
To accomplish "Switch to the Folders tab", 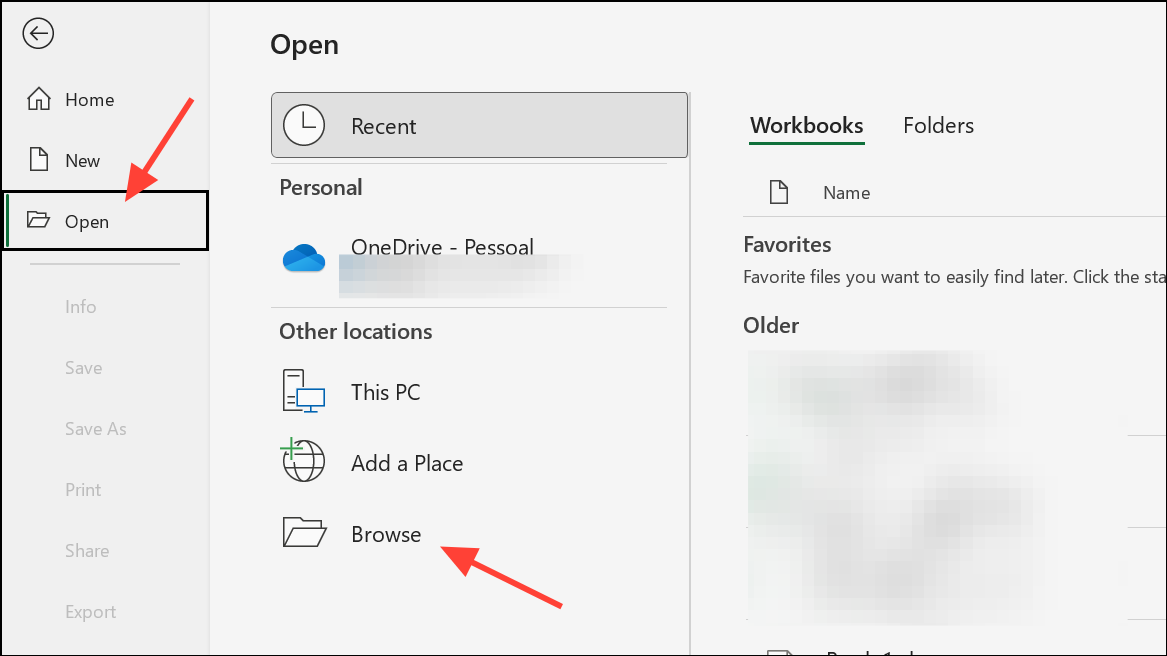I will 937,125.
